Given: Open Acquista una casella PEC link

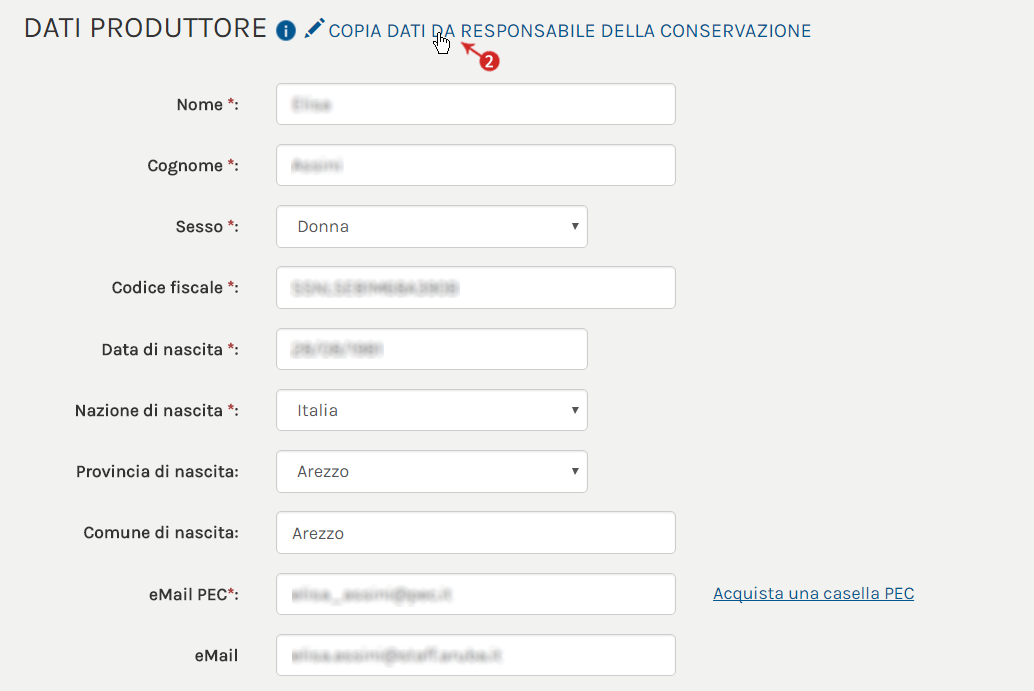Looking at the screenshot, I should tap(814, 593).
